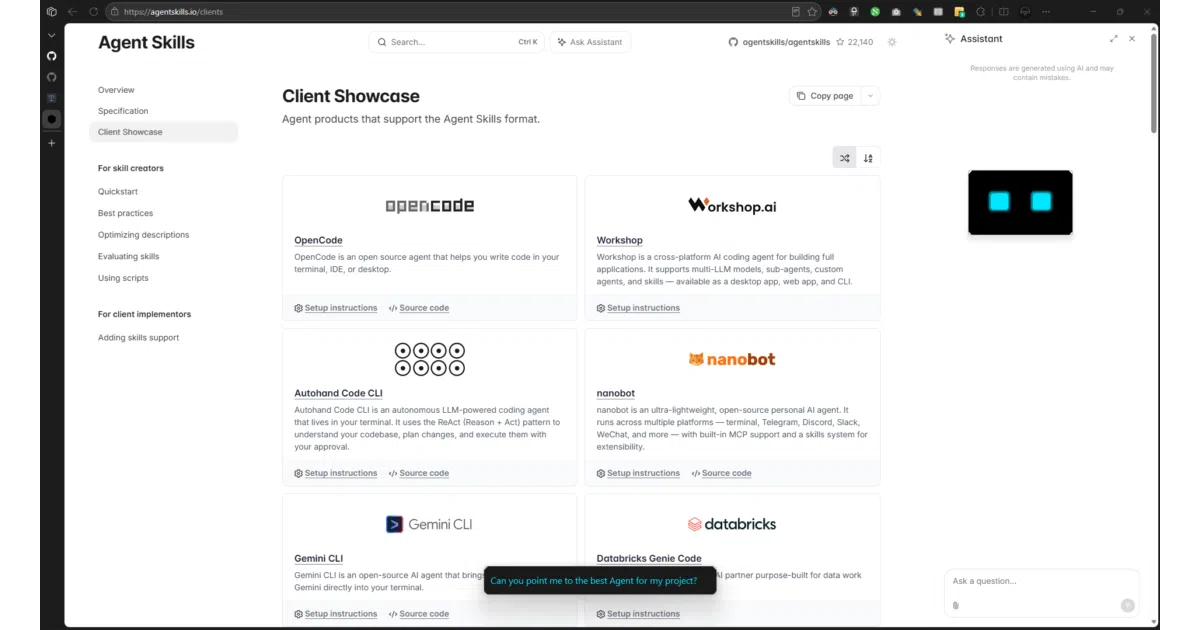Attach a file in the Assistant chat box
This screenshot has height=630, width=1200.
(956, 605)
